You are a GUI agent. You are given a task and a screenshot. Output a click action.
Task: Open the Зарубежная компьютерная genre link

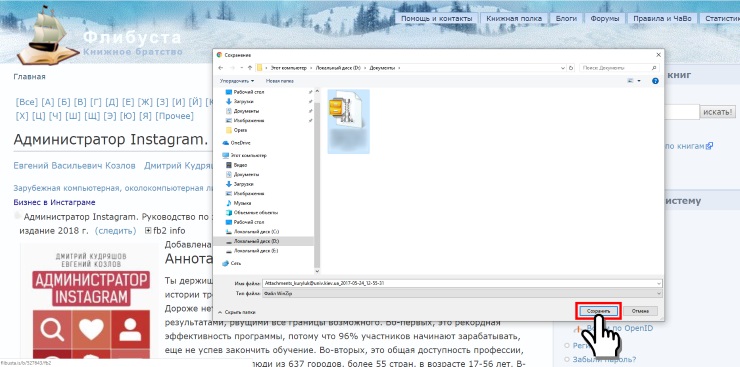click(x=113, y=188)
